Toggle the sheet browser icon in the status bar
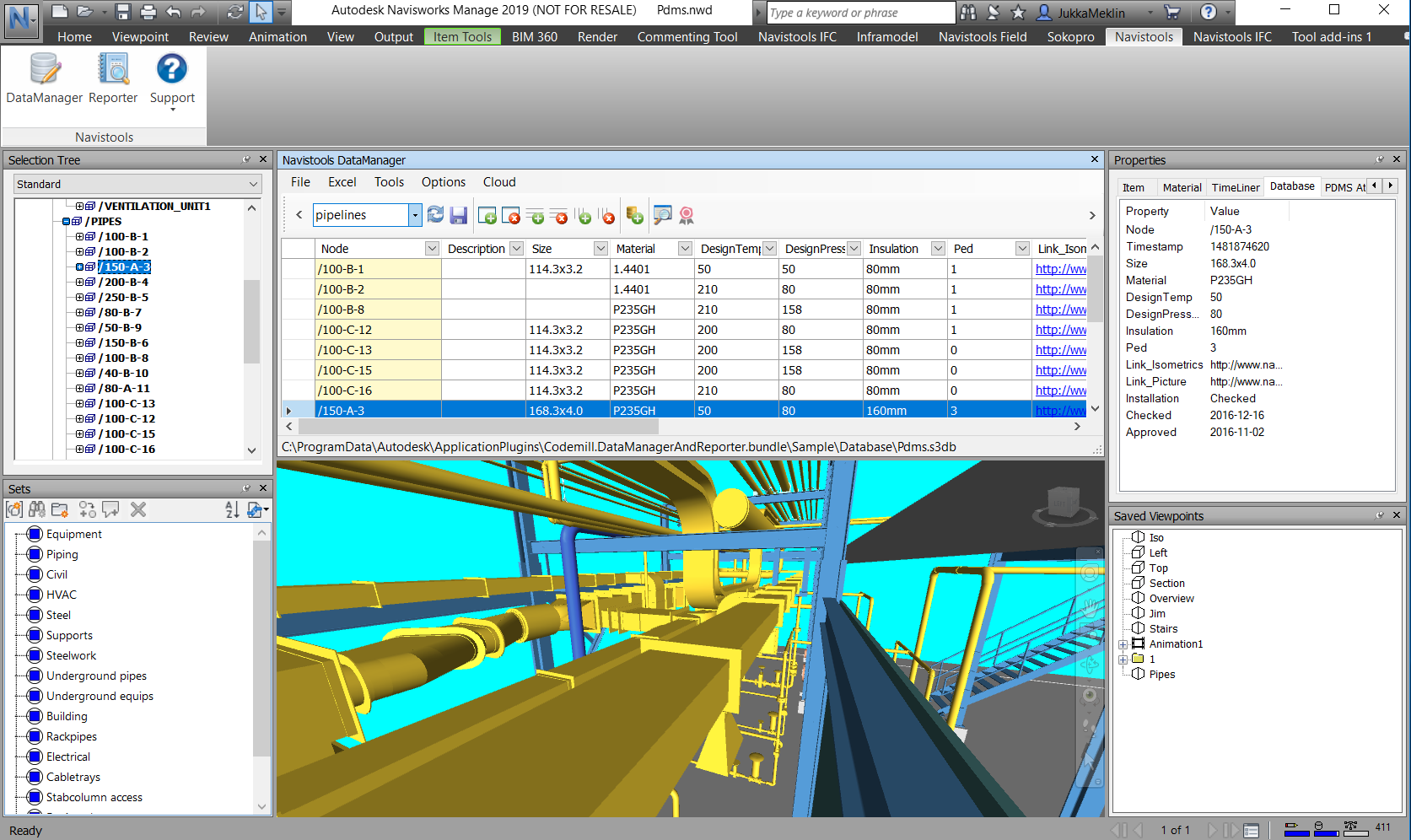Viewport: 1411px width, 840px height. 1251,831
